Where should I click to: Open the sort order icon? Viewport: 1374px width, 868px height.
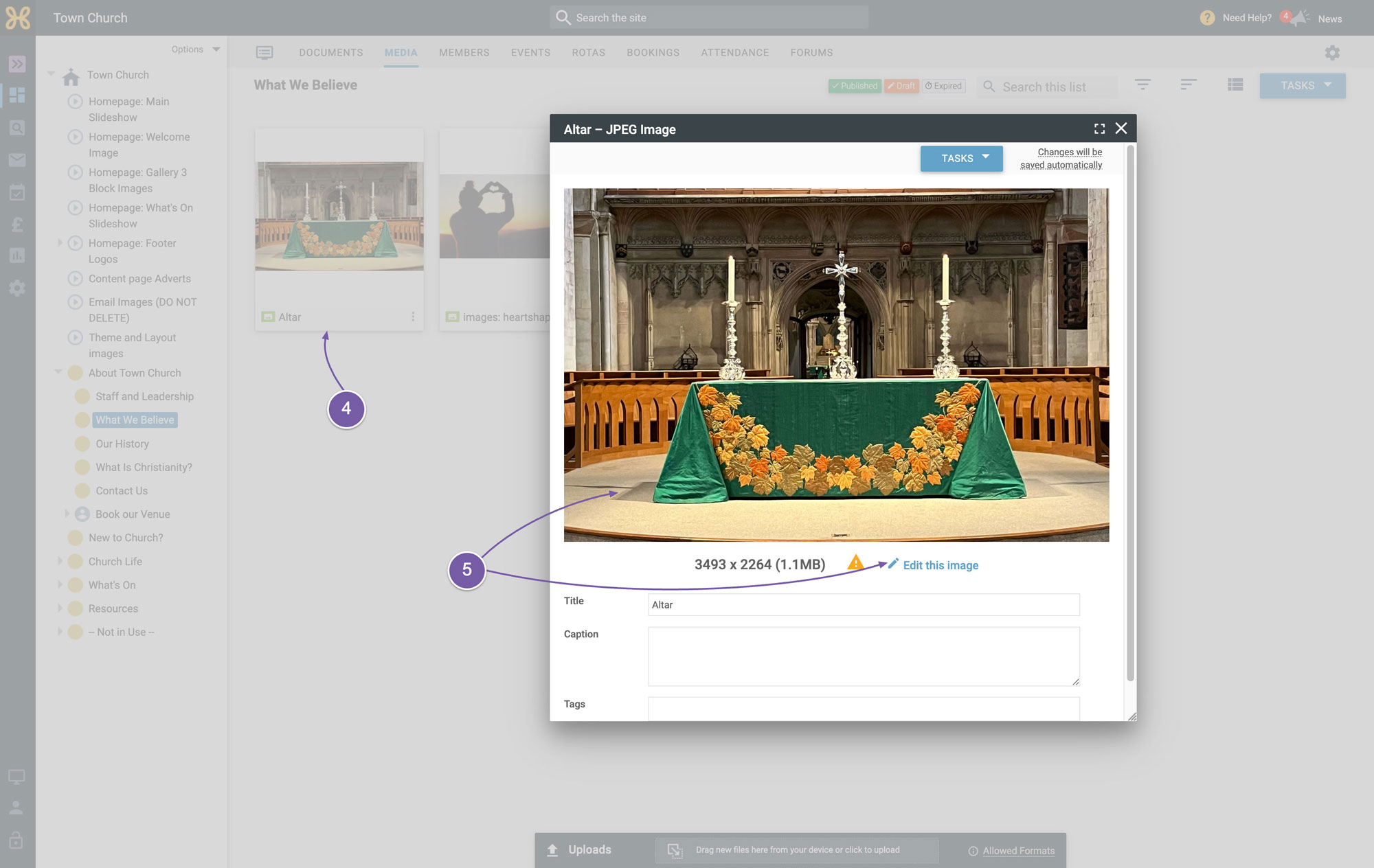click(1189, 84)
